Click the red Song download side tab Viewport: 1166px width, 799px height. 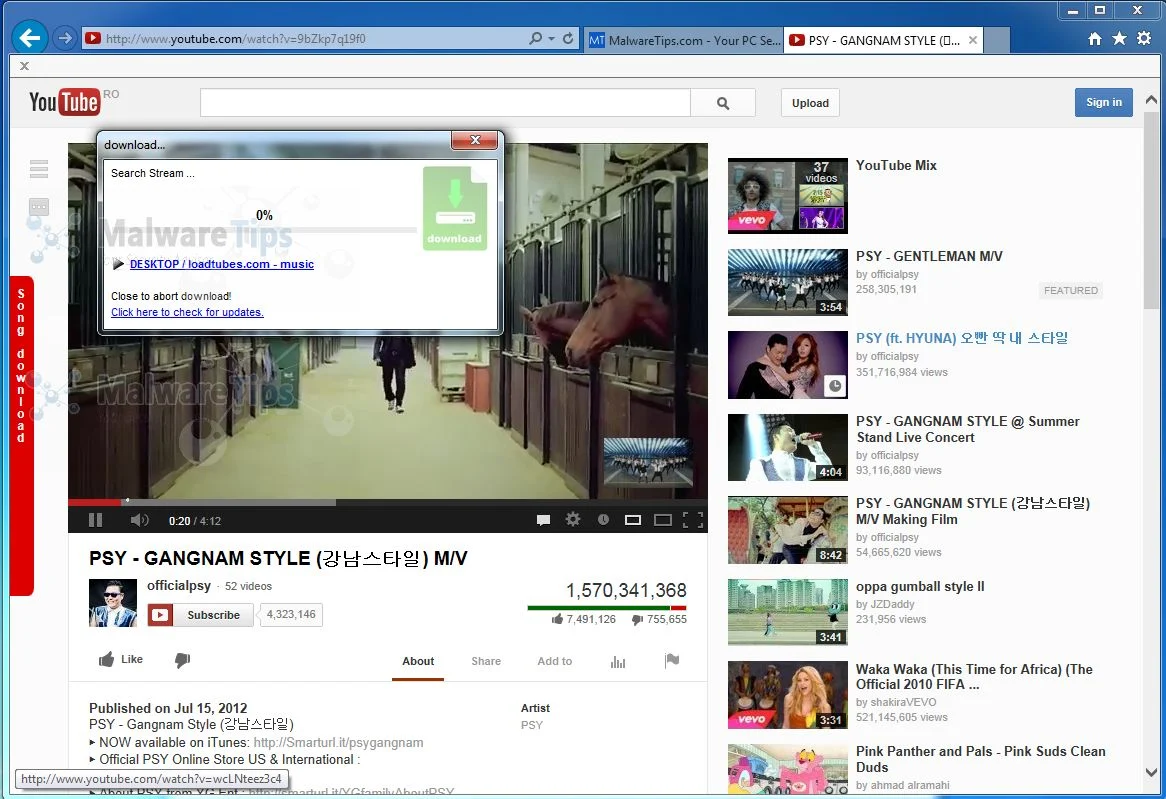[22, 436]
